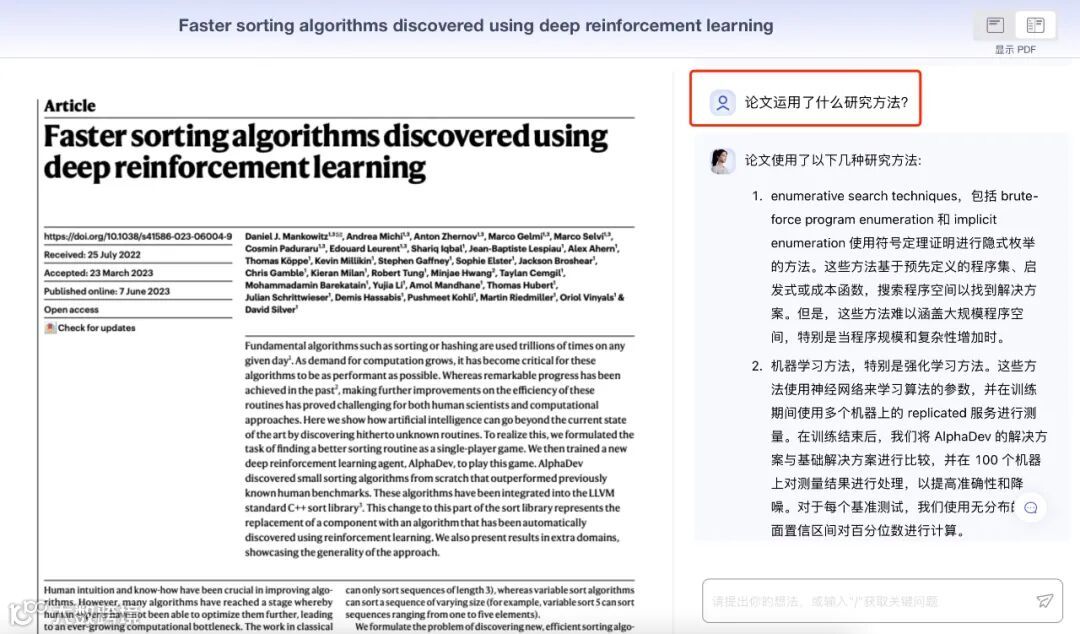Click the header title Faster sorting algorithms
1080x634 pixels.
point(475,25)
